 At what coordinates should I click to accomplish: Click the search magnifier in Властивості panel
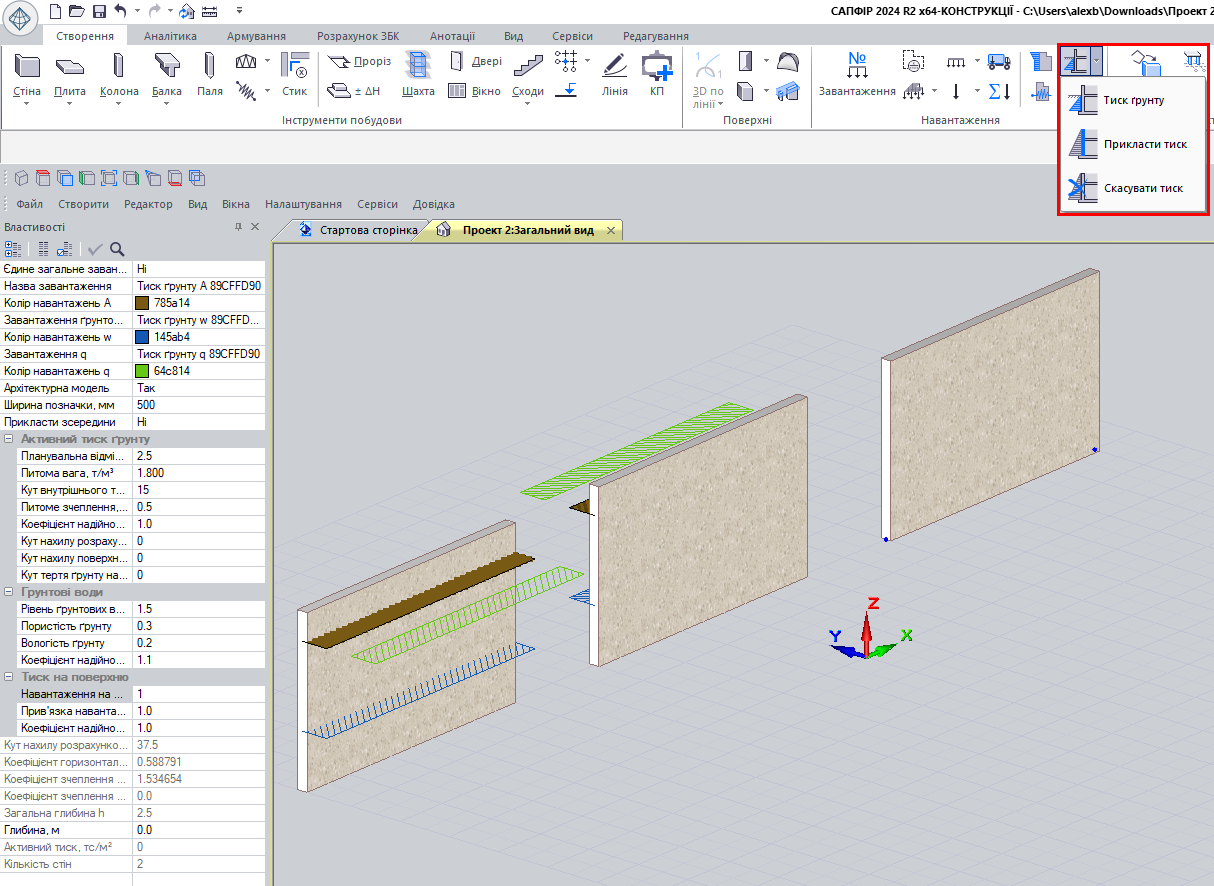click(x=117, y=249)
